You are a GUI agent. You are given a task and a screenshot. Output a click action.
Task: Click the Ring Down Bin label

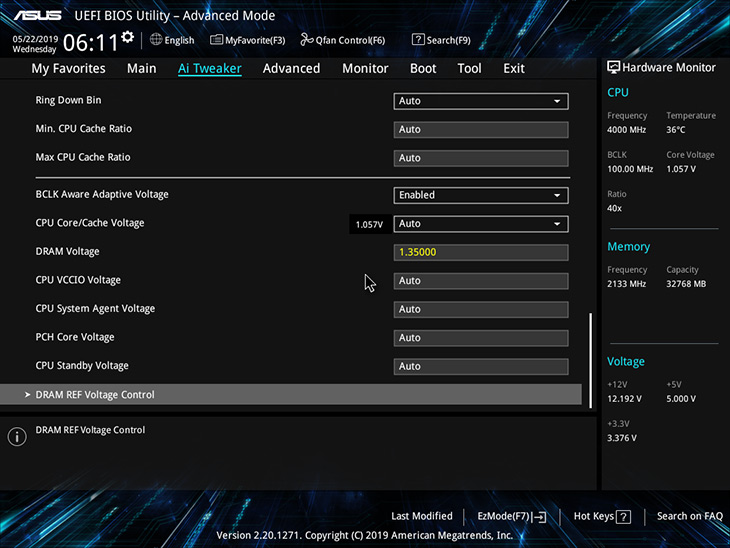[x=68, y=100]
